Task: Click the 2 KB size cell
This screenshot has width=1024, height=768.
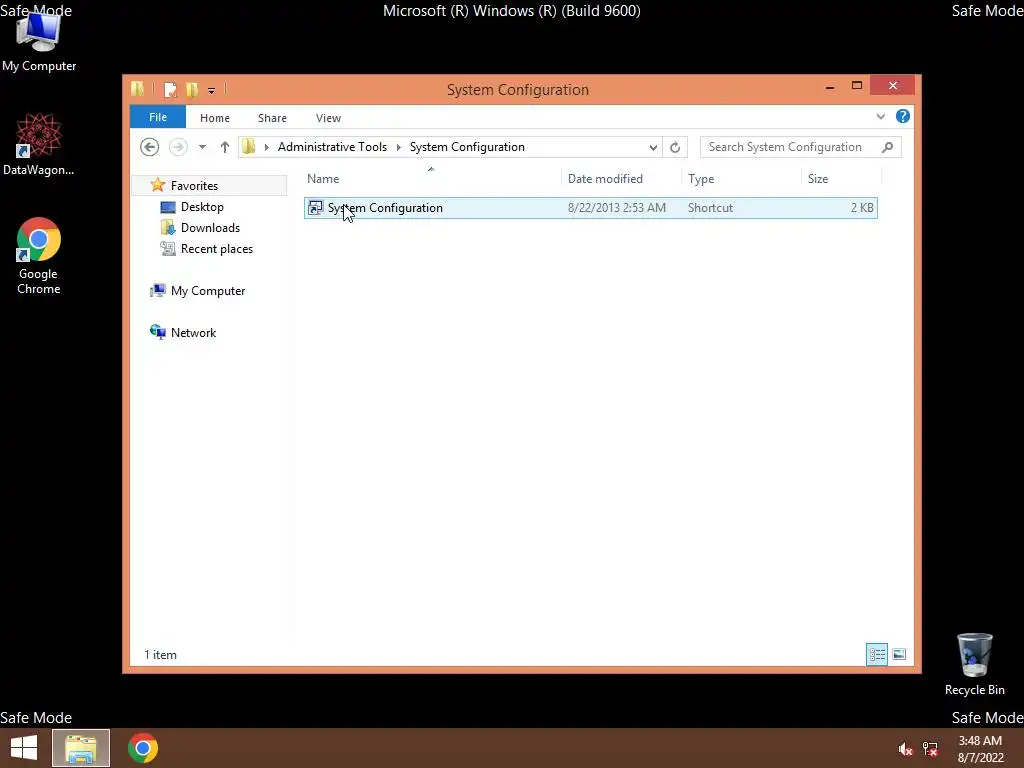Action: pos(861,208)
